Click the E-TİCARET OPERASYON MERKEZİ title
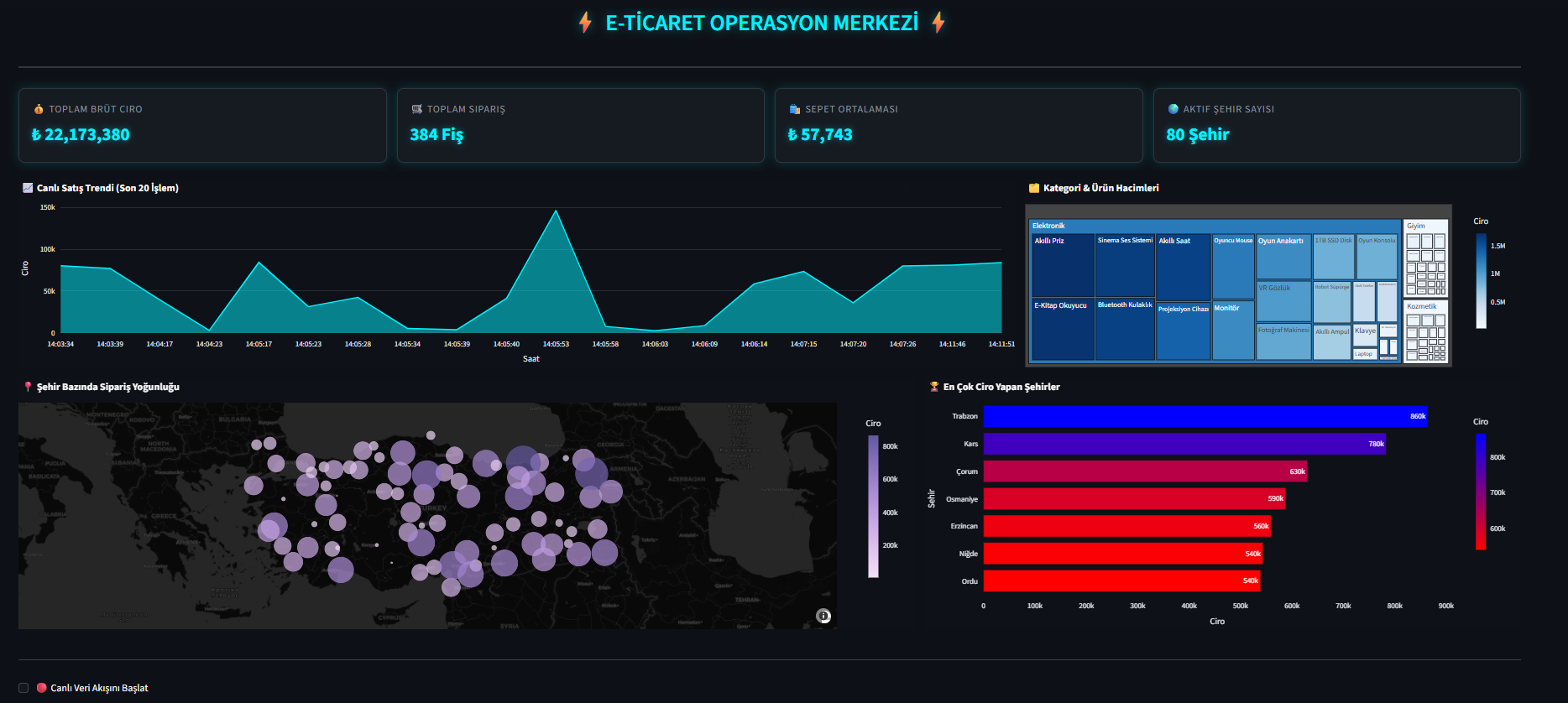Viewport: 1568px width, 703px height. pyautogui.click(x=762, y=23)
